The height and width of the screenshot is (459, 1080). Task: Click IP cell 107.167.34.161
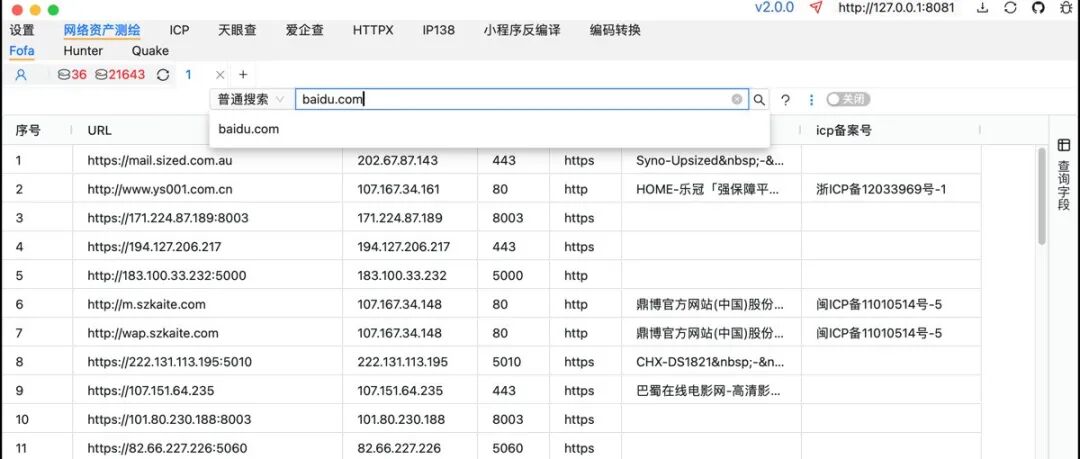click(x=398, y=189)
